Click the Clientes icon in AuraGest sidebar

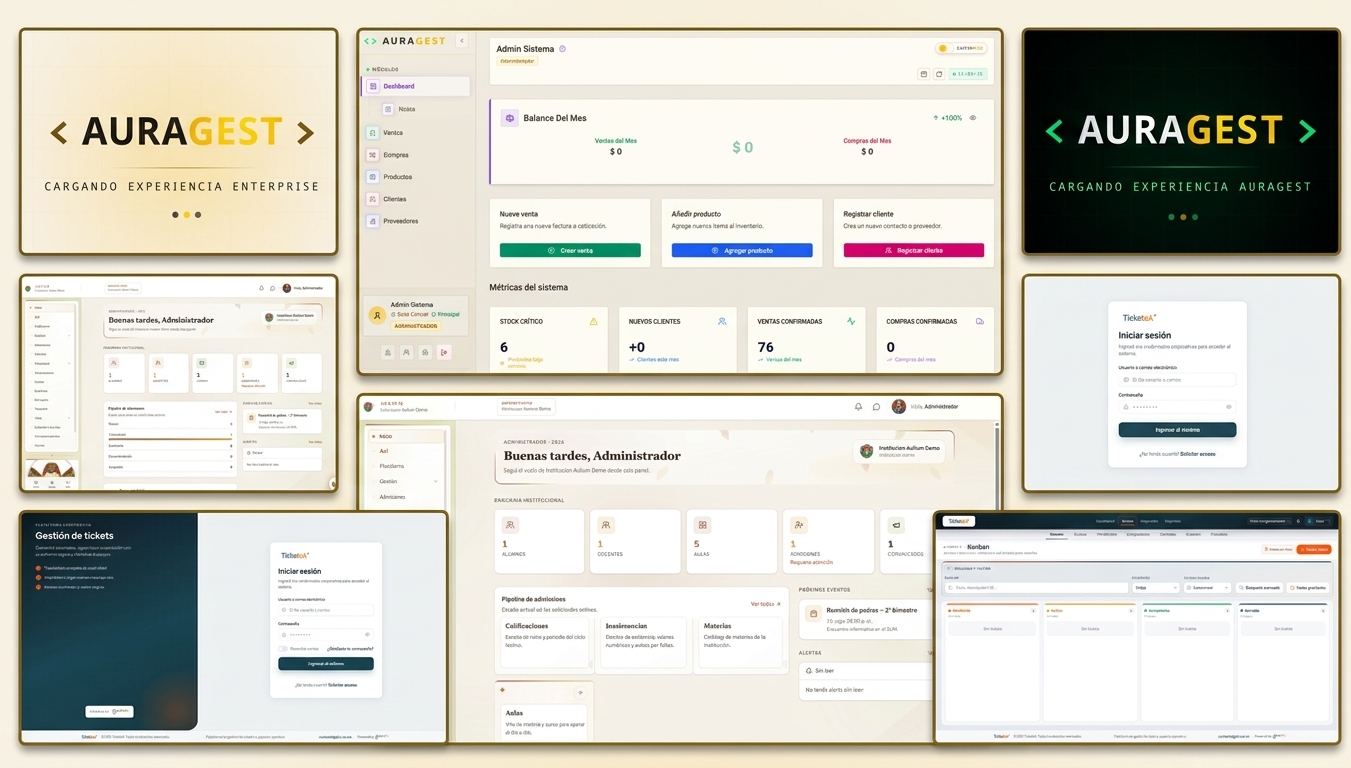(x=372, y=199)
